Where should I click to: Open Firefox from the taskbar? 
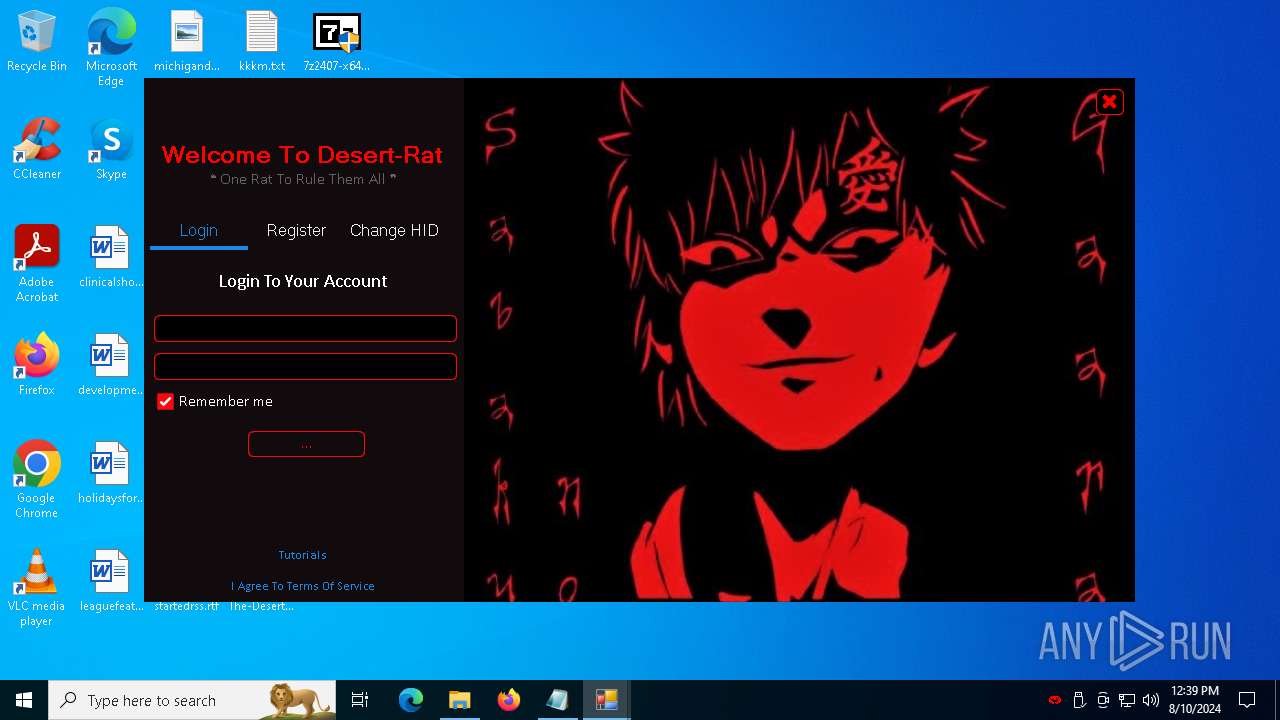509,700
